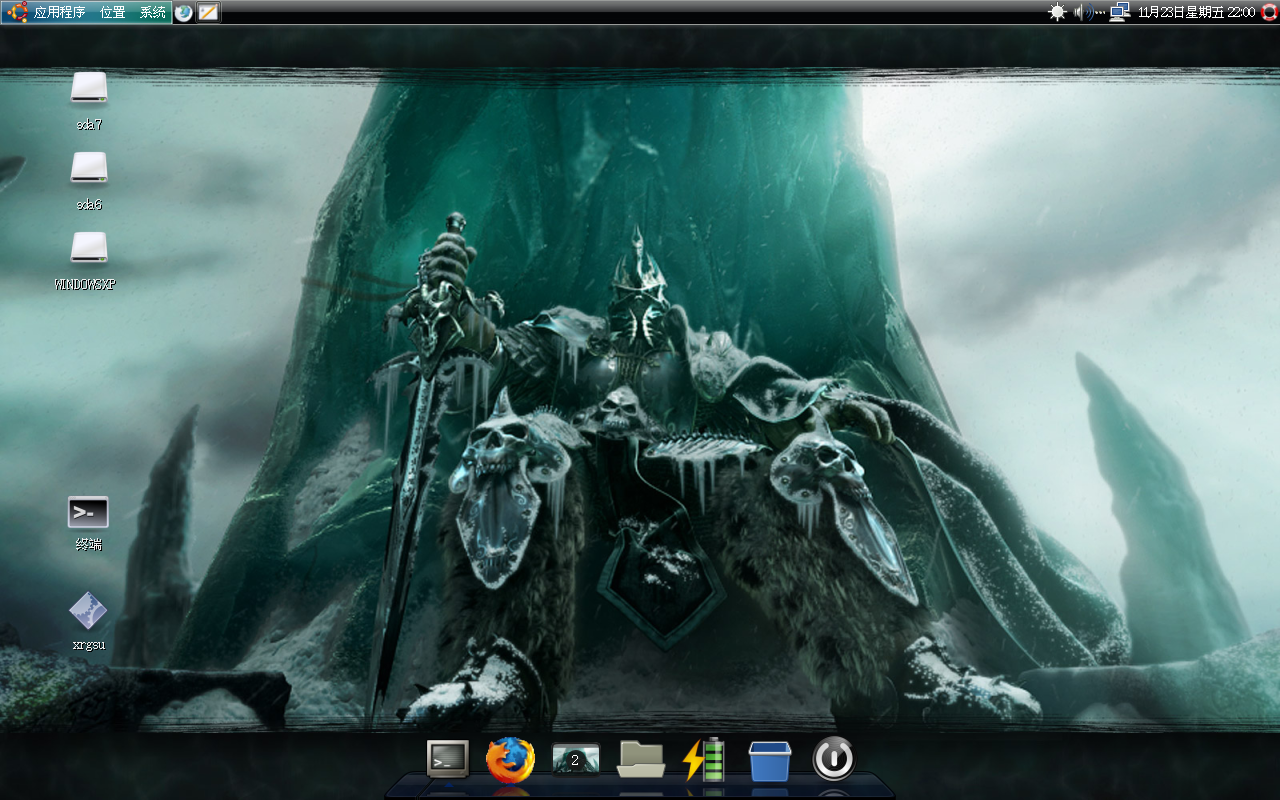Screen dimensions: 1280x800
Task: Click the 'sda7' label text on desktop
Action: (x=89, y=125)
